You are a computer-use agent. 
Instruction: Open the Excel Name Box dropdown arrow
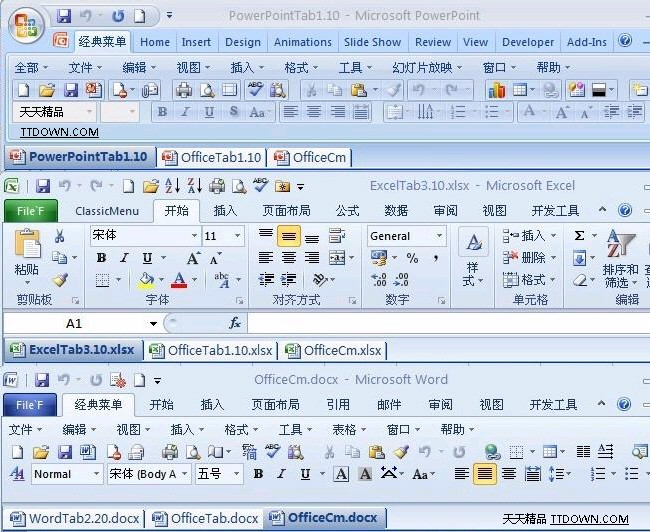(x=153, y=323)
